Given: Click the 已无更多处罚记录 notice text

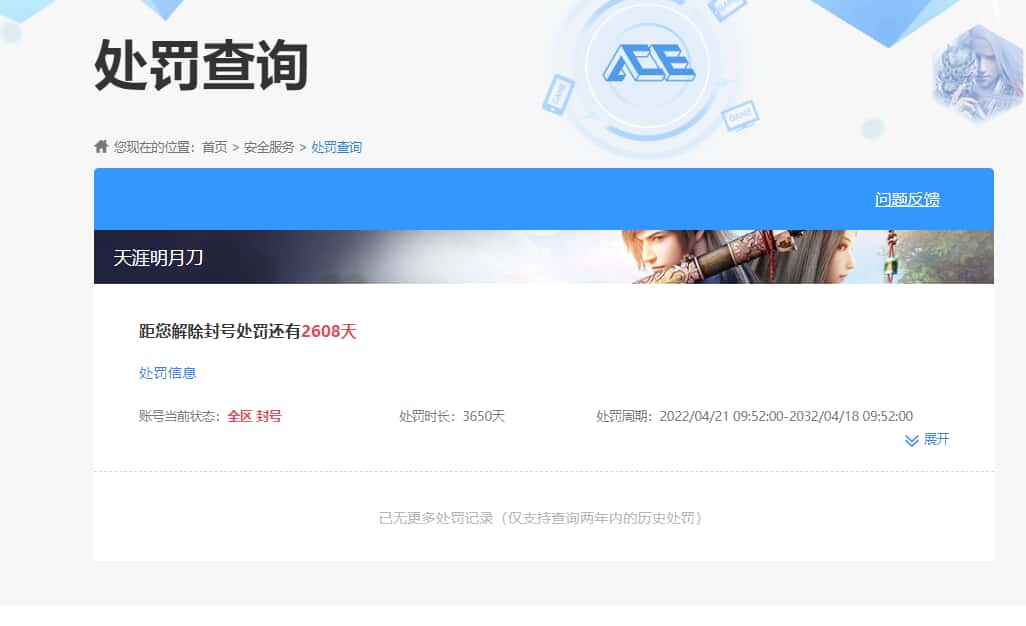Looking at the screenshot, I should point(543,518).
